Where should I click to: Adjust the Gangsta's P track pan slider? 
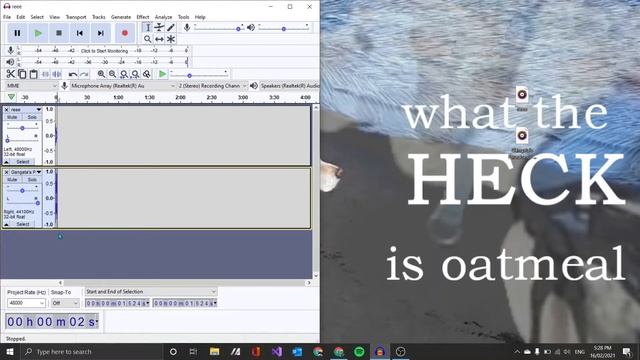point(22,203)
